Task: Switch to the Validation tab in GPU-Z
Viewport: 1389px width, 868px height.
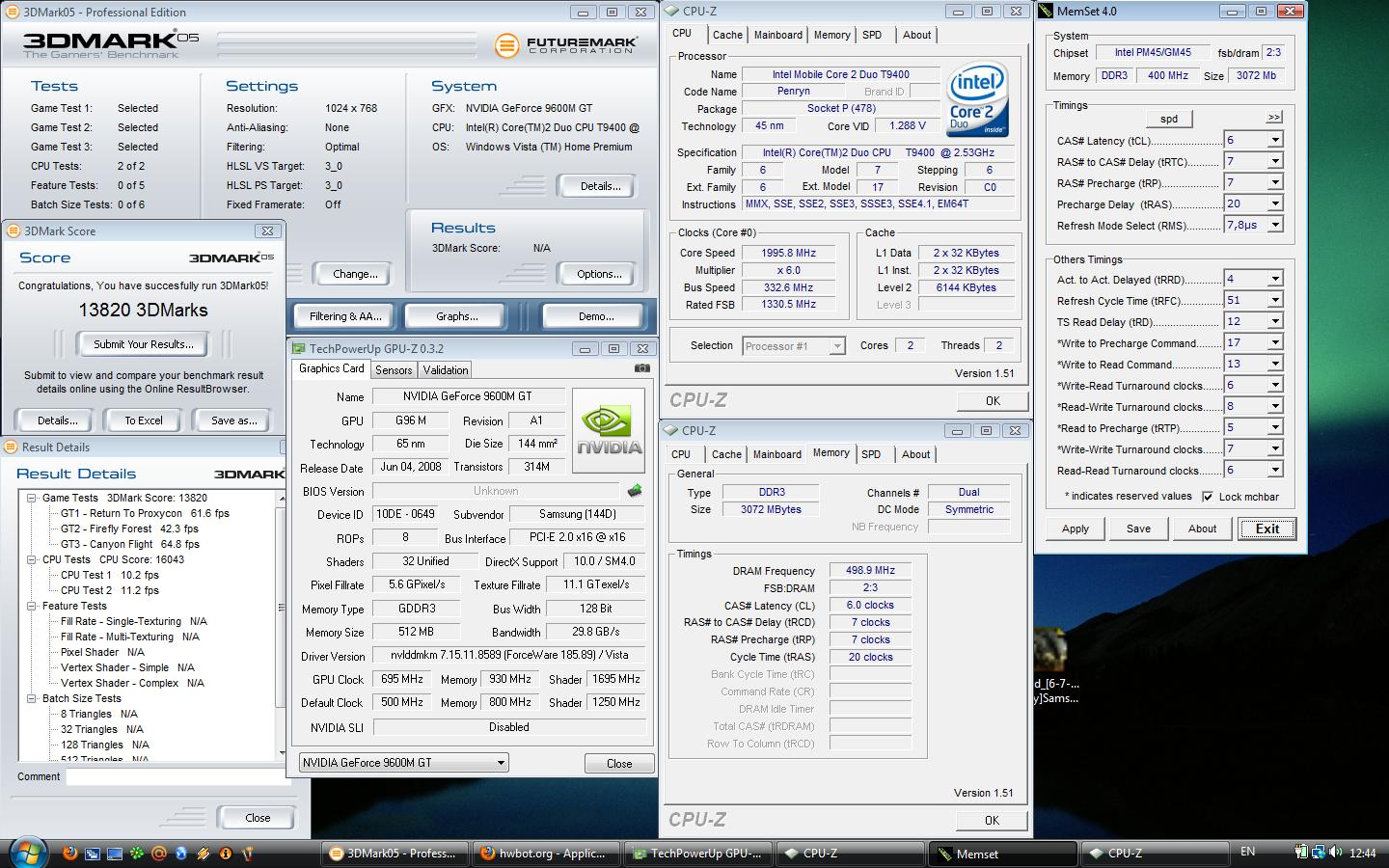Action: coord(446,369)
